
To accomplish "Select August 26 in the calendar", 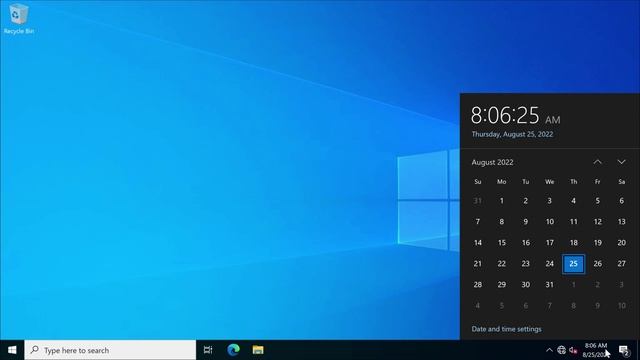I will [x=598, y=264].
